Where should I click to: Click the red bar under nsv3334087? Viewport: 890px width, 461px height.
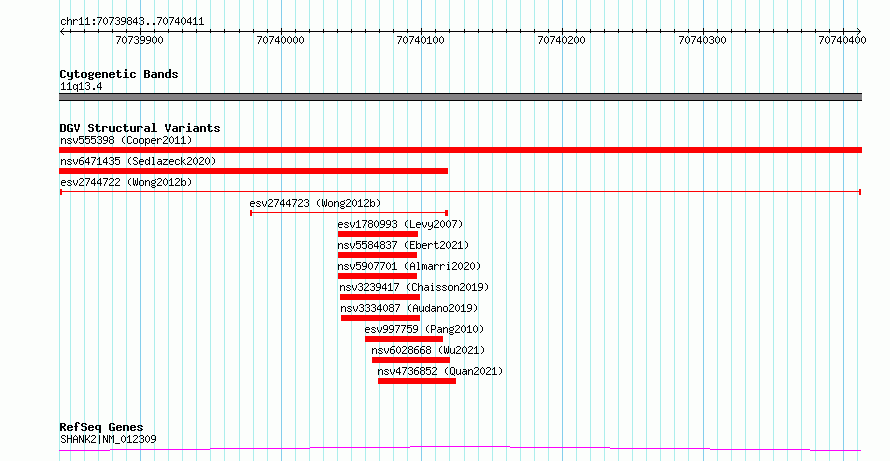point(380,318)
